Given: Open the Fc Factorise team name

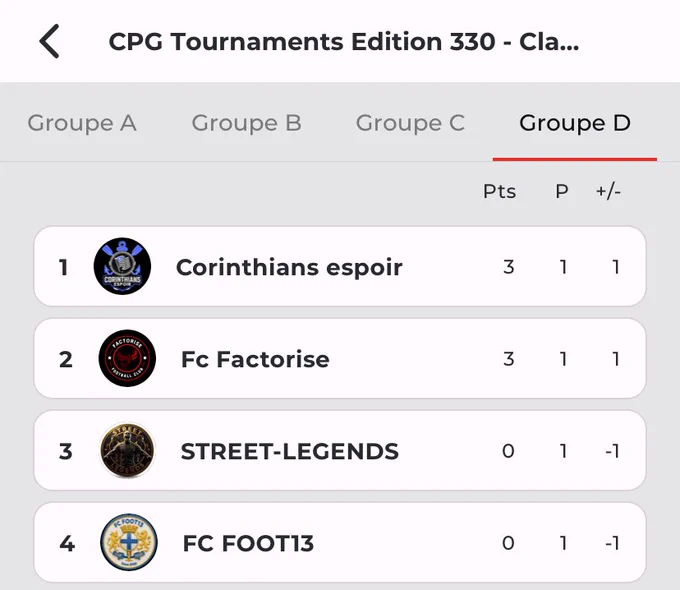Looking at the screenshot, I should coord(255,359).
